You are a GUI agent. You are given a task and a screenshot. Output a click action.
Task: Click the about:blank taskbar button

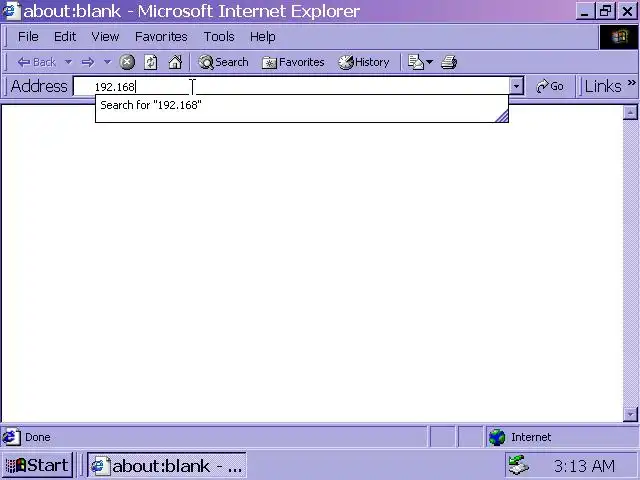pos(167,465)
